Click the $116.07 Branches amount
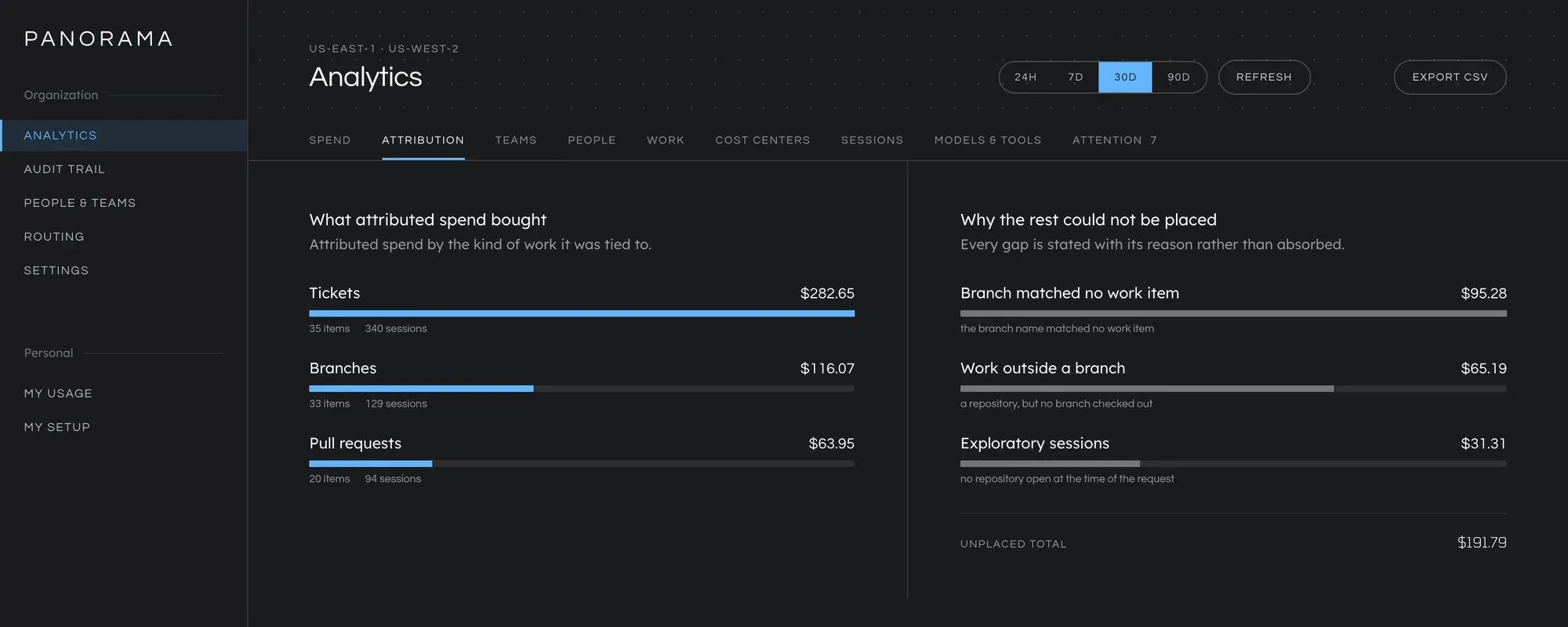 tap(827, 368)
